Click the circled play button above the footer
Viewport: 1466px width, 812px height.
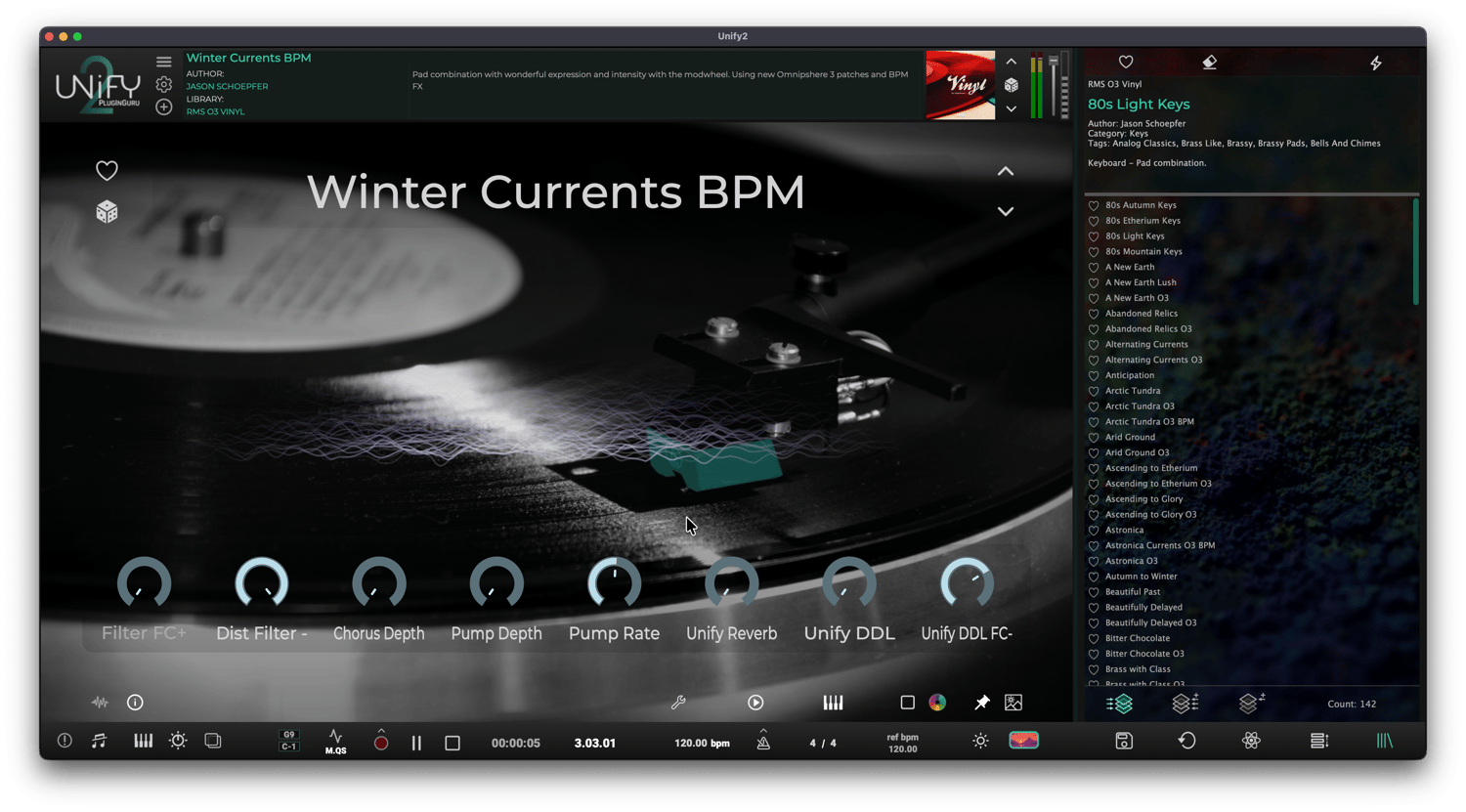755,703
